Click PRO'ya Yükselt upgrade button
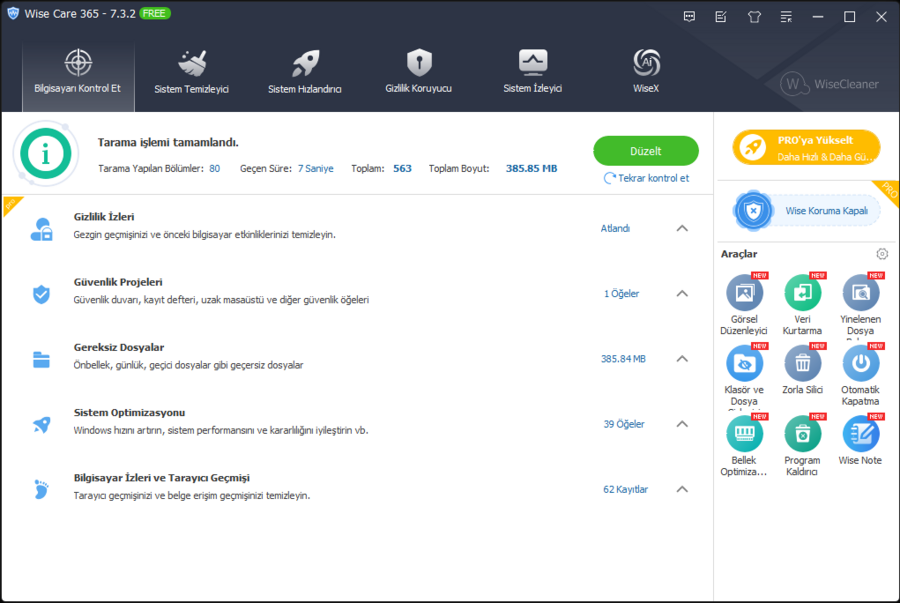The height and width of the screenshot is (603, 900). pos(806,147)
